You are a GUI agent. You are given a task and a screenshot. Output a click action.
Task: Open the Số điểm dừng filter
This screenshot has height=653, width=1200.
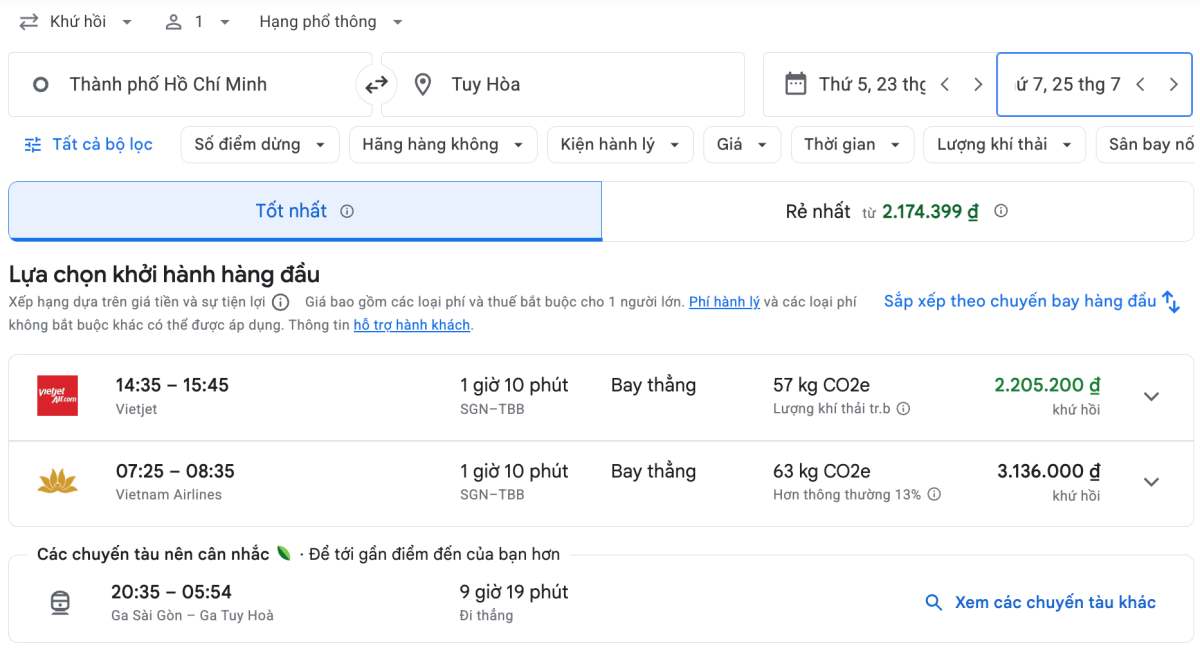(x=260, y=144)
